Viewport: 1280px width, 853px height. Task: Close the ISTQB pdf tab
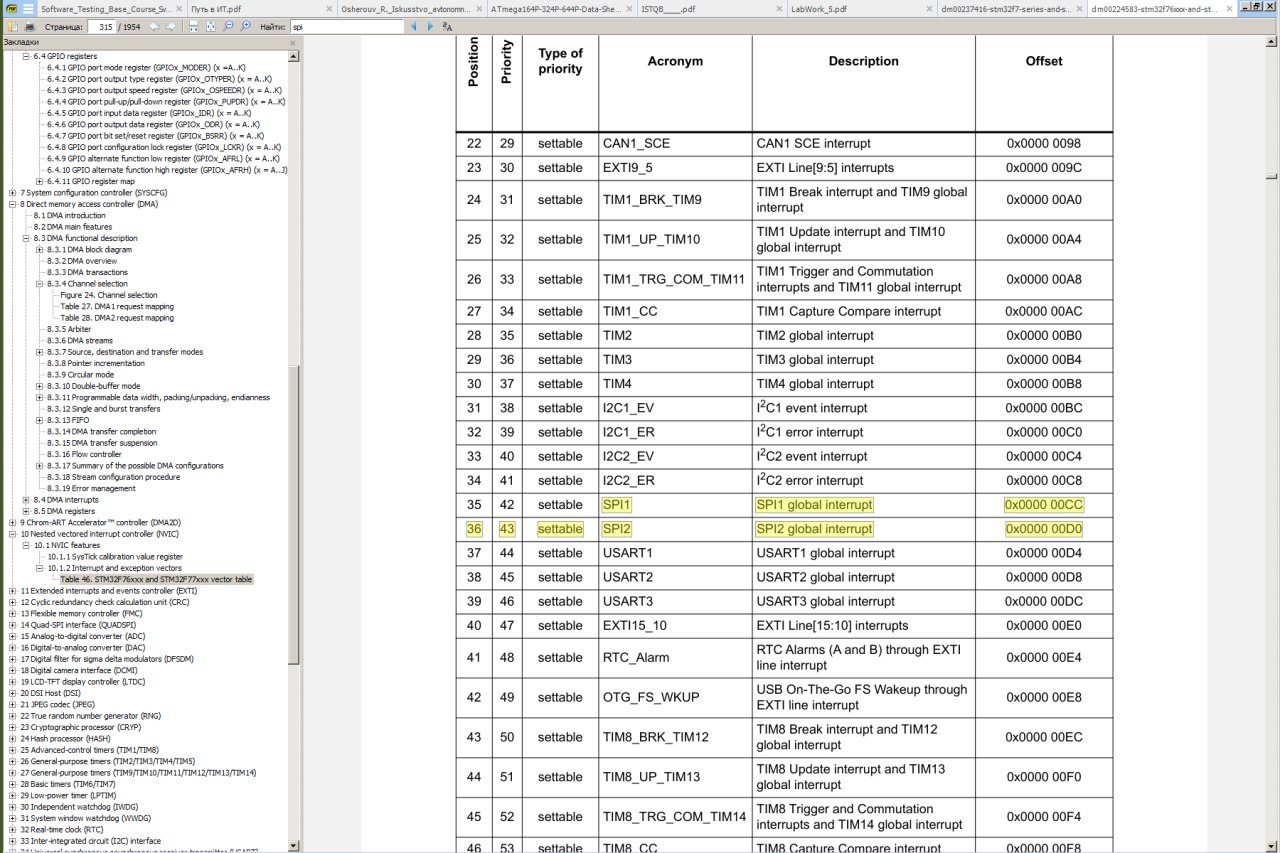click(x=778, y=8)
